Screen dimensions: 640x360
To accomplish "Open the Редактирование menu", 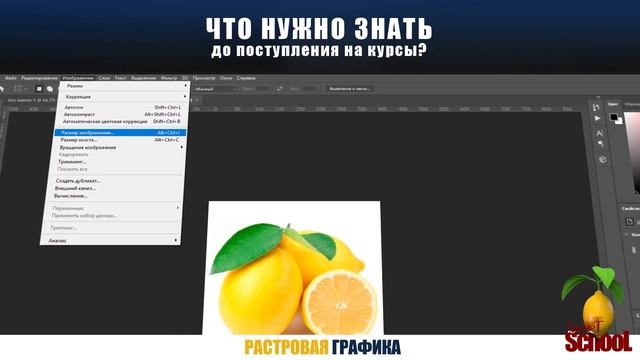I will coord(39,78).
